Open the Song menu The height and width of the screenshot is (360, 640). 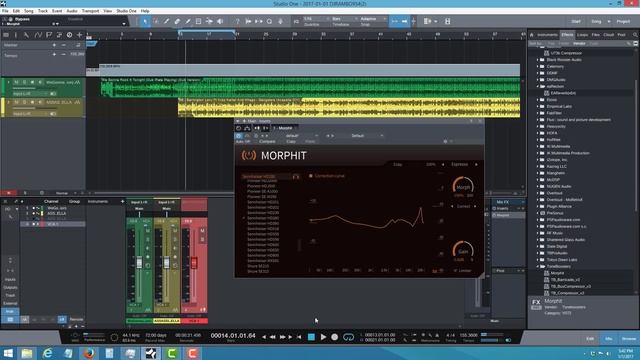pyautogui.click(x=29, y=11)
